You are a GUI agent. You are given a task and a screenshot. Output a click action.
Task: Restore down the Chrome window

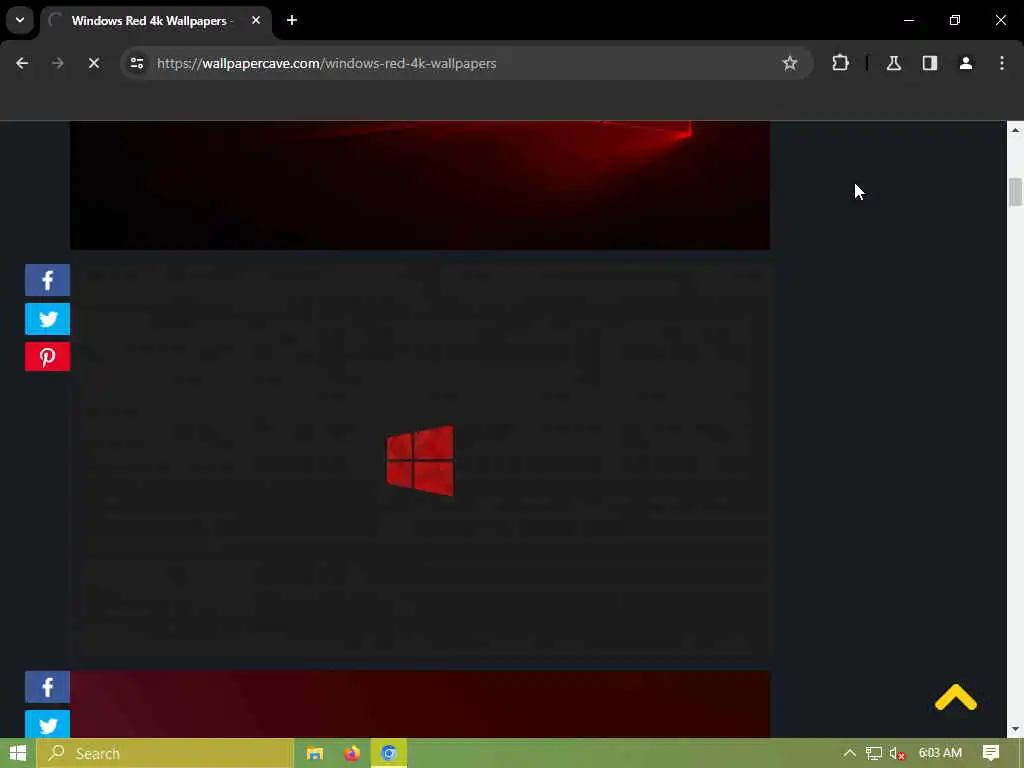click(955, 20)
